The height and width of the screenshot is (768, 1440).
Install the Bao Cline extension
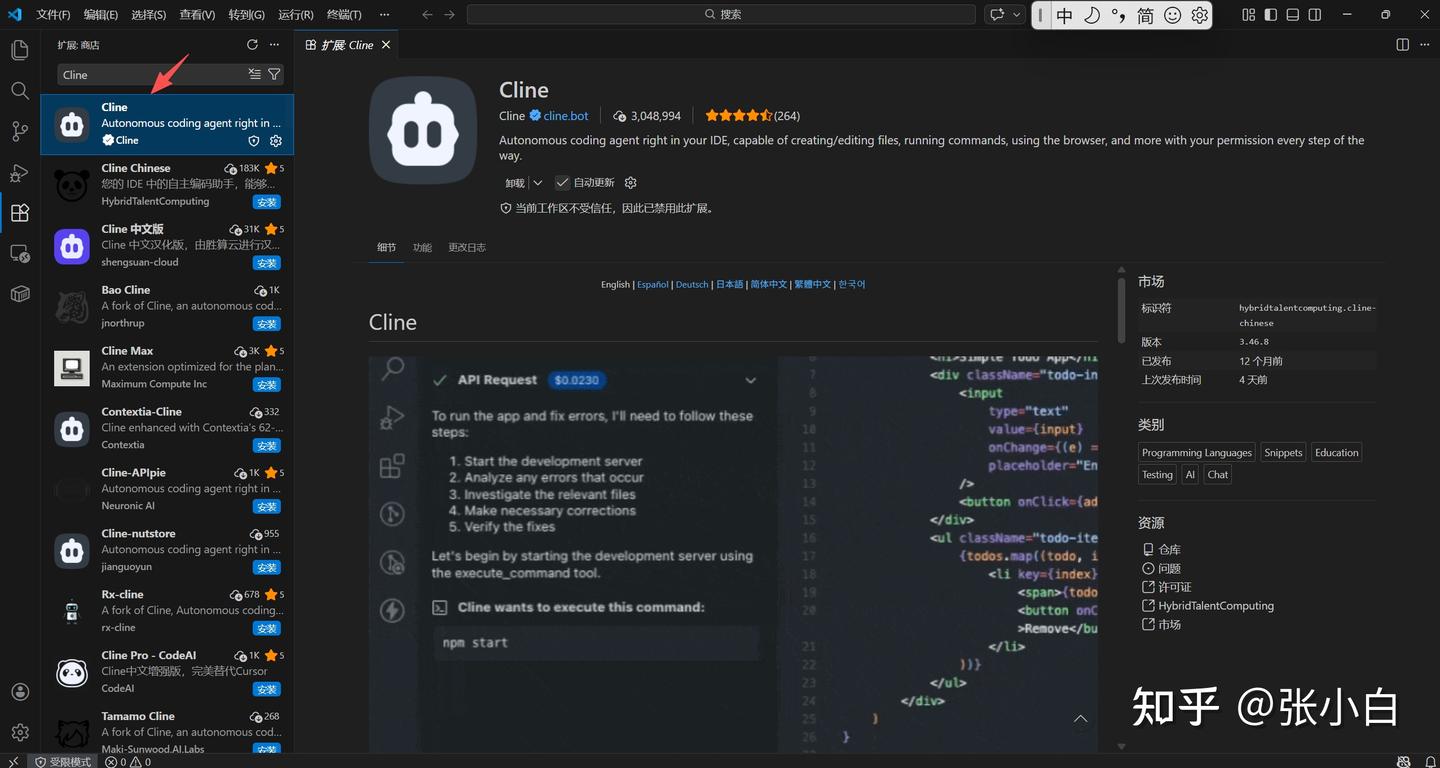coord(267,324)
